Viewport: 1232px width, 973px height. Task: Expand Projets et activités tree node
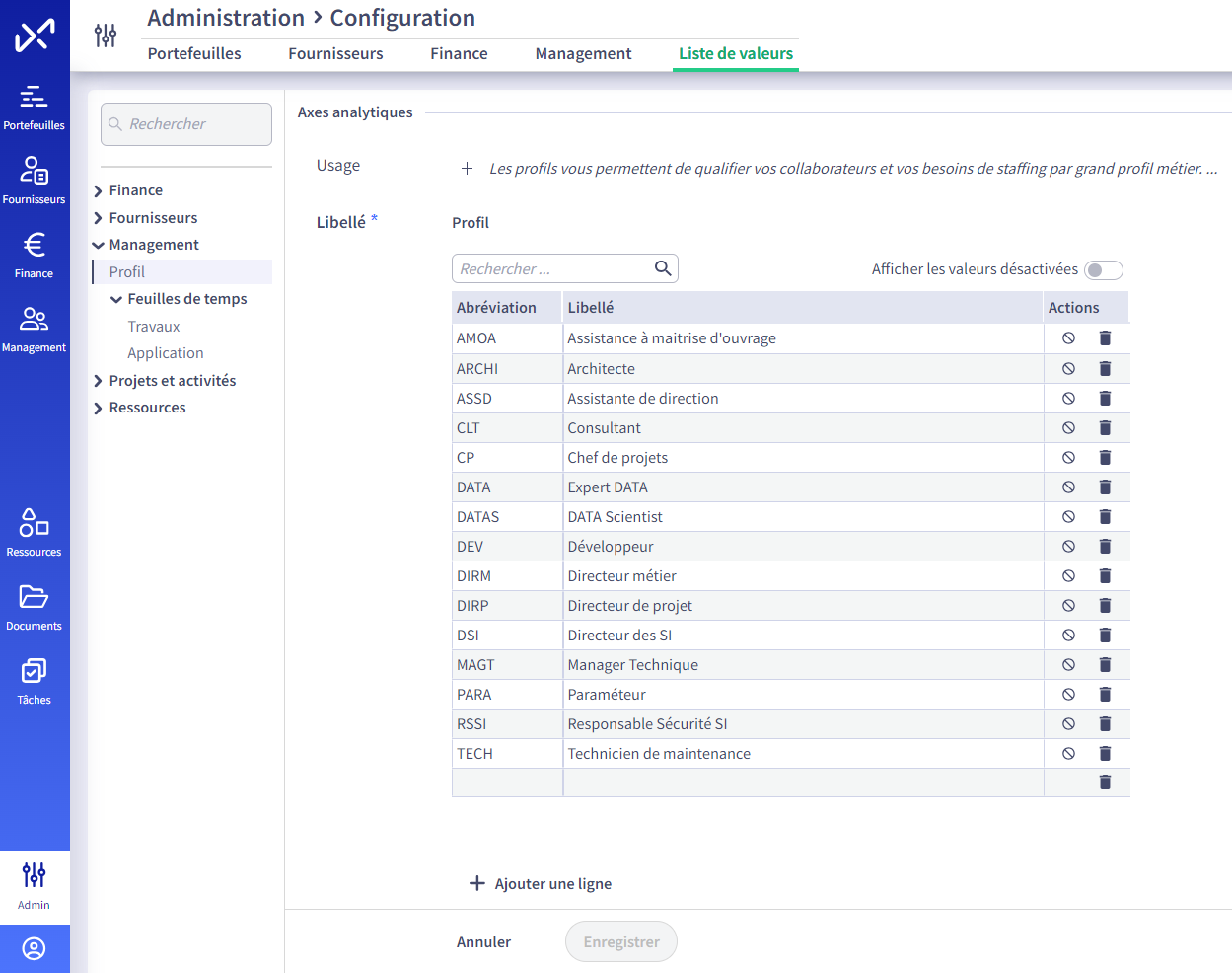[x=98, y=381]
